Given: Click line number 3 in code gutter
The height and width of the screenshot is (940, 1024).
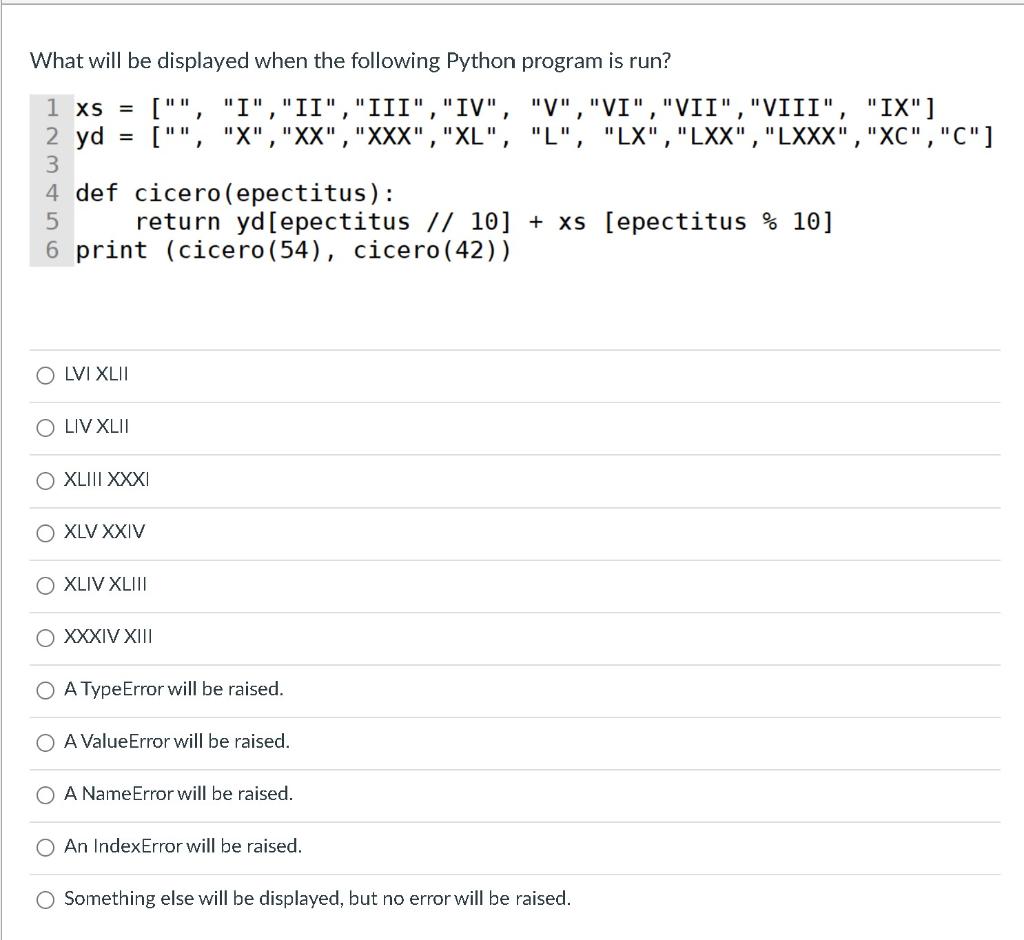Looking at the screenshot, I should pyautogui.click(x=52, y=165).
